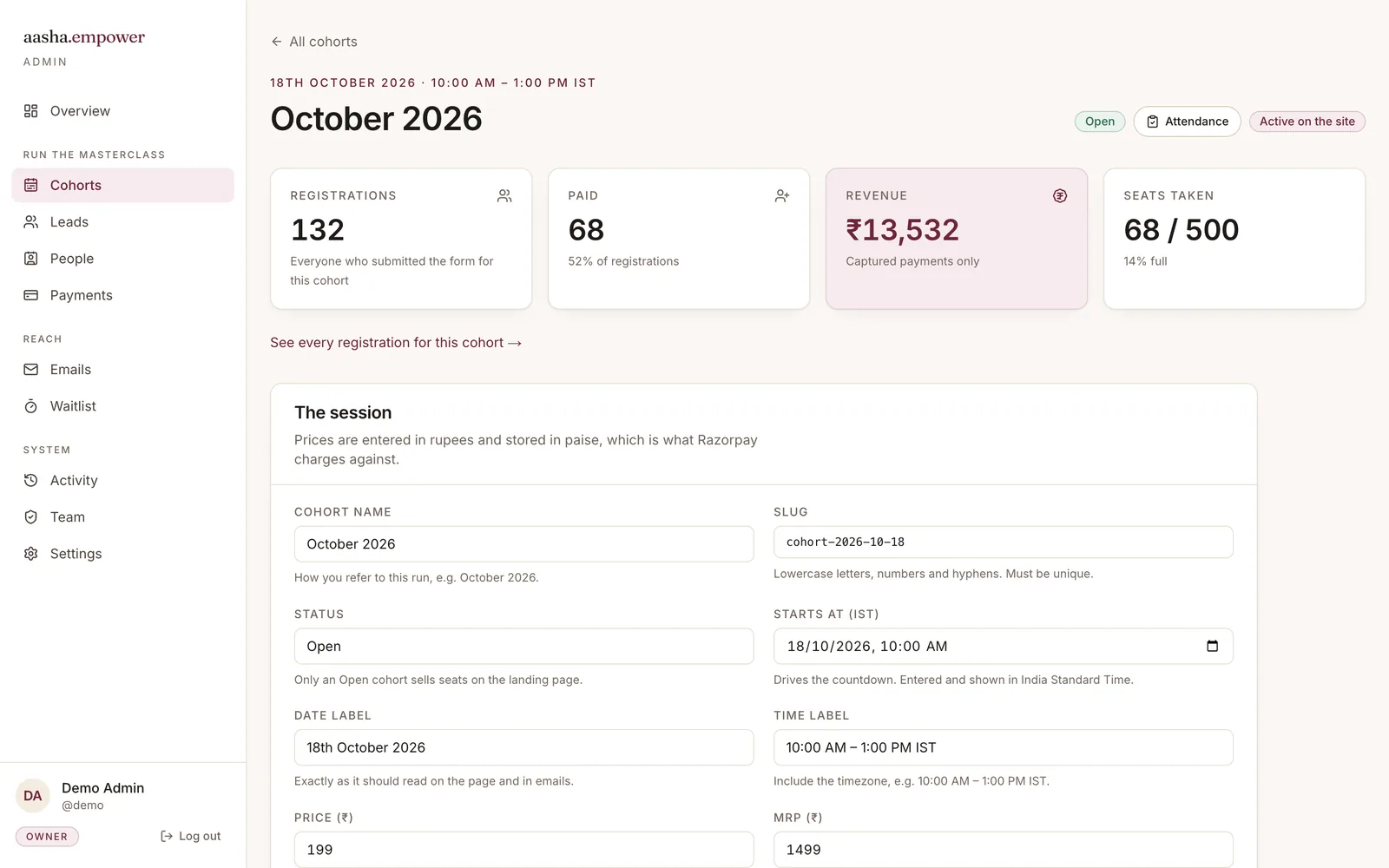Click the Log out arrow icon
This screenshot has height=868, width=1389.
tap(167, 836)
